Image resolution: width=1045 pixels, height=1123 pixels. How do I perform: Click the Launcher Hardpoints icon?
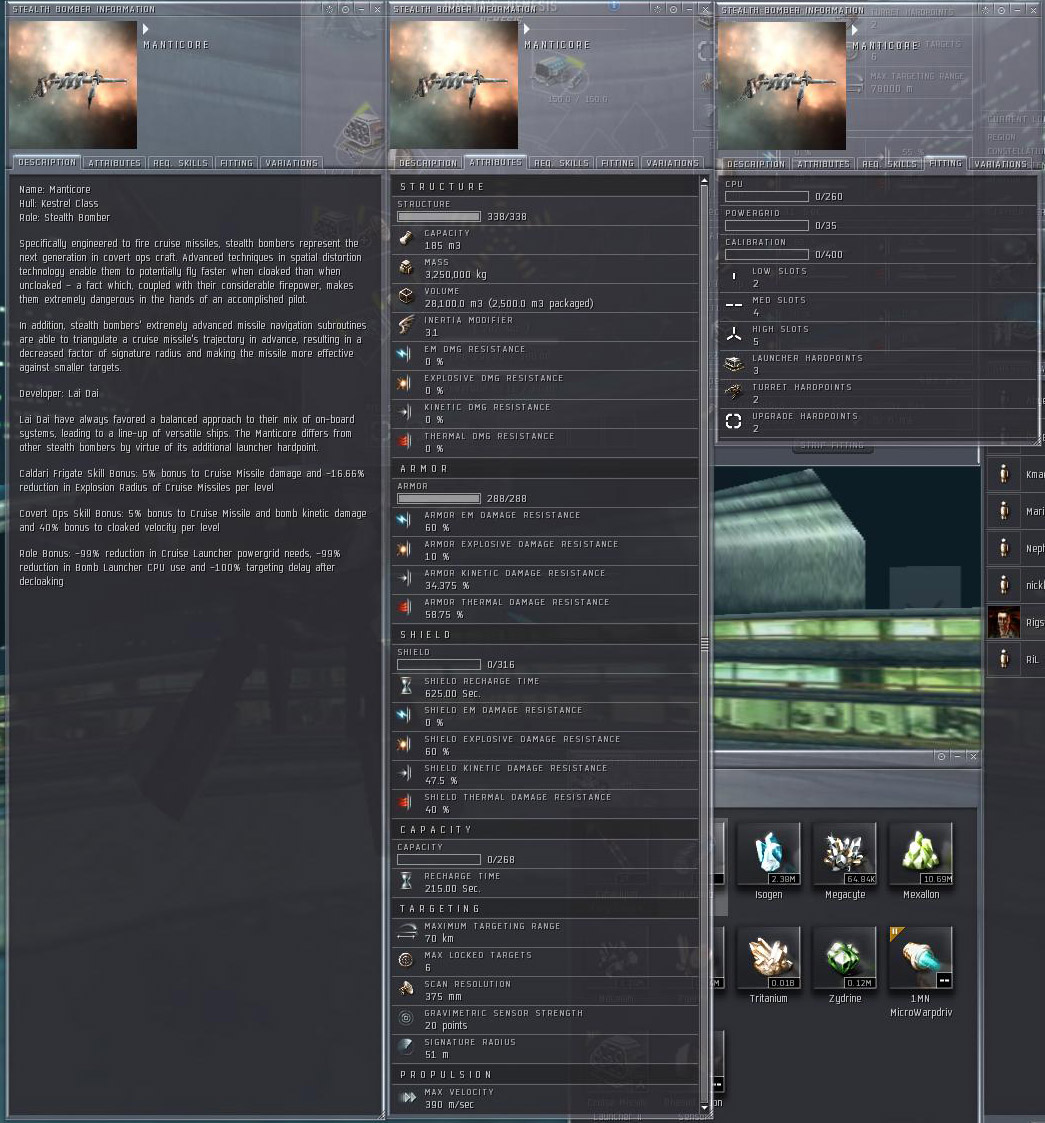point(733,364)
